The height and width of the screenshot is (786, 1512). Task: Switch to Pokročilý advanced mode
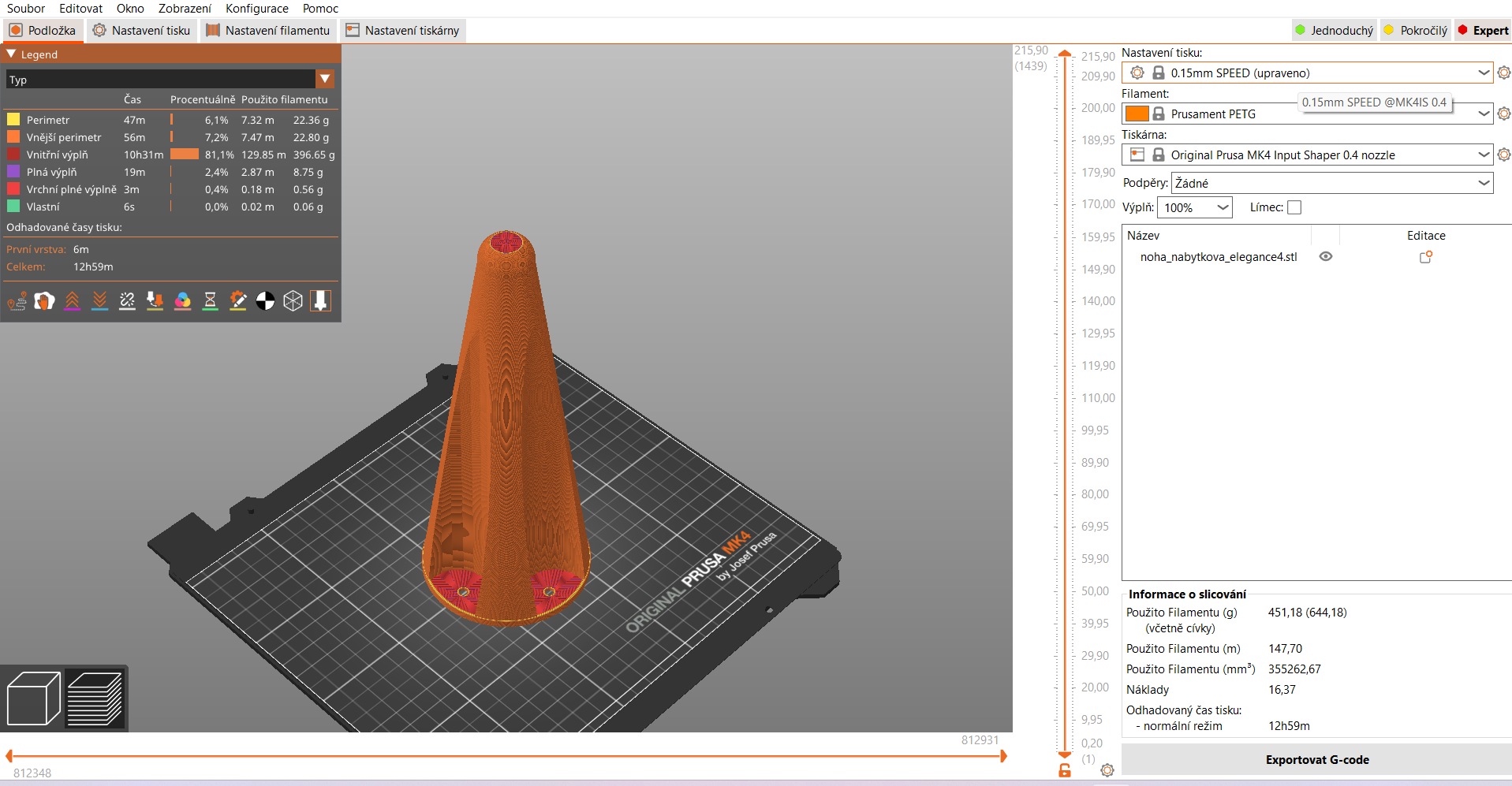[x=1417, y=30]
